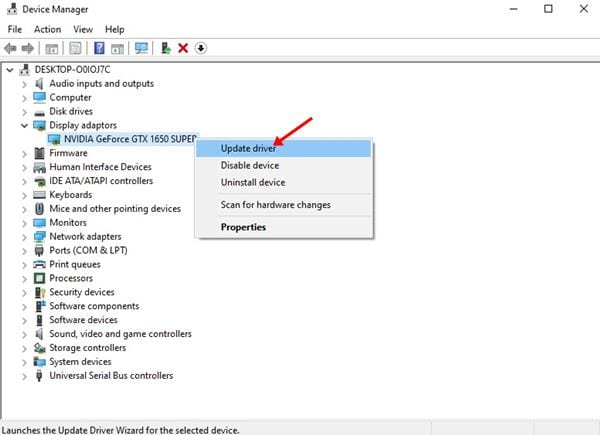
Task: Select the Computer label
Action: [x=70, y=98]
